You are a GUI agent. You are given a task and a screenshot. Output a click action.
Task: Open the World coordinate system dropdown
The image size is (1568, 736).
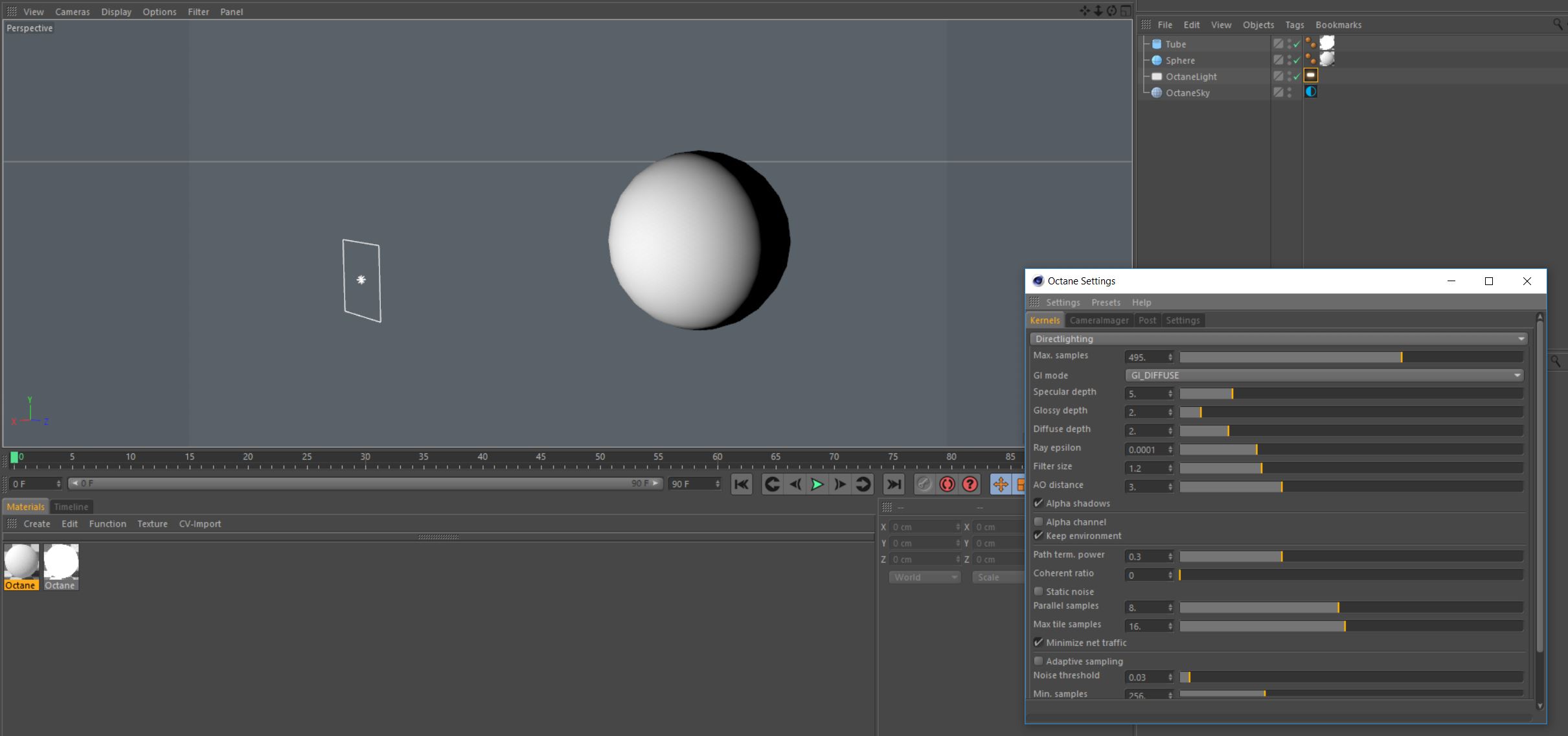click(x=924, y=577)
